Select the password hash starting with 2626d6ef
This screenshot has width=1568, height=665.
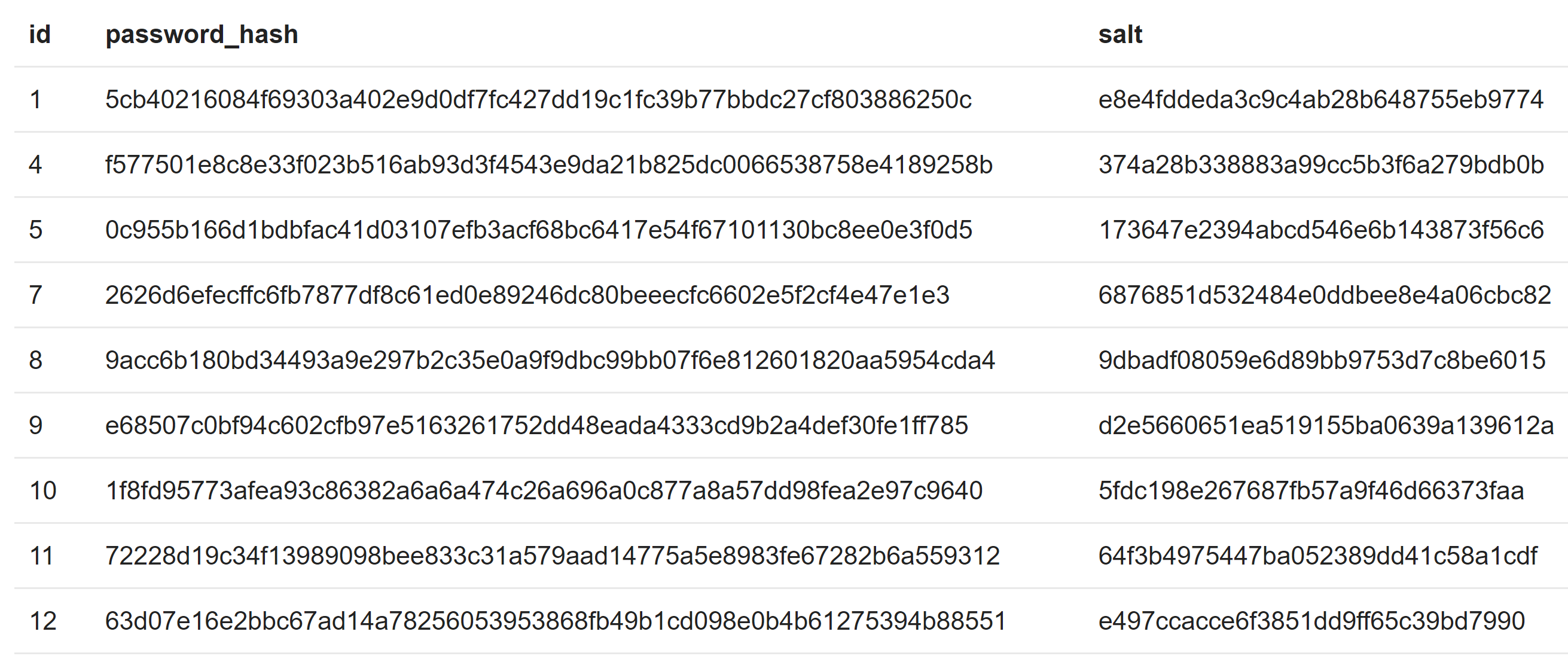click(x=527, y=295)
